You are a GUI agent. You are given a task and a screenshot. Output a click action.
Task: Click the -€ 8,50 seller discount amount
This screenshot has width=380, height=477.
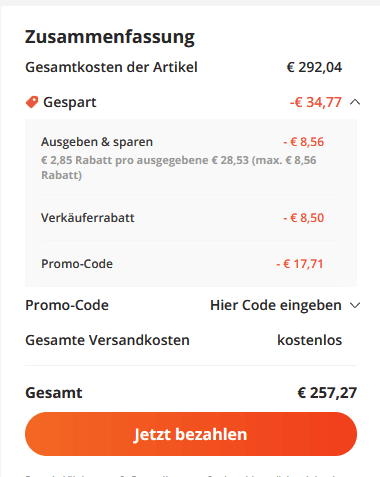coord(303,218)
